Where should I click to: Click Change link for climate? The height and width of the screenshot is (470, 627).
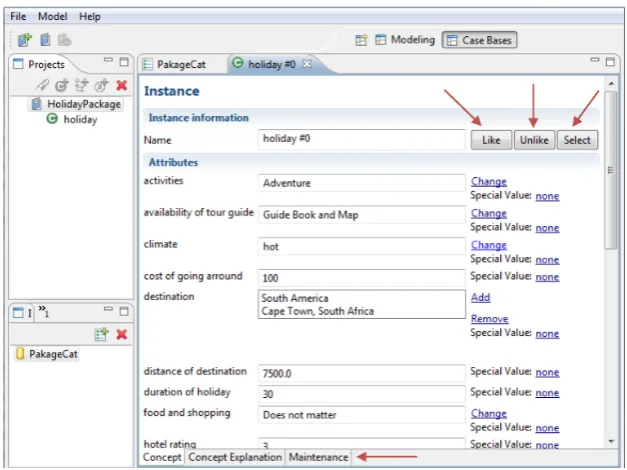tap(489, 245)
